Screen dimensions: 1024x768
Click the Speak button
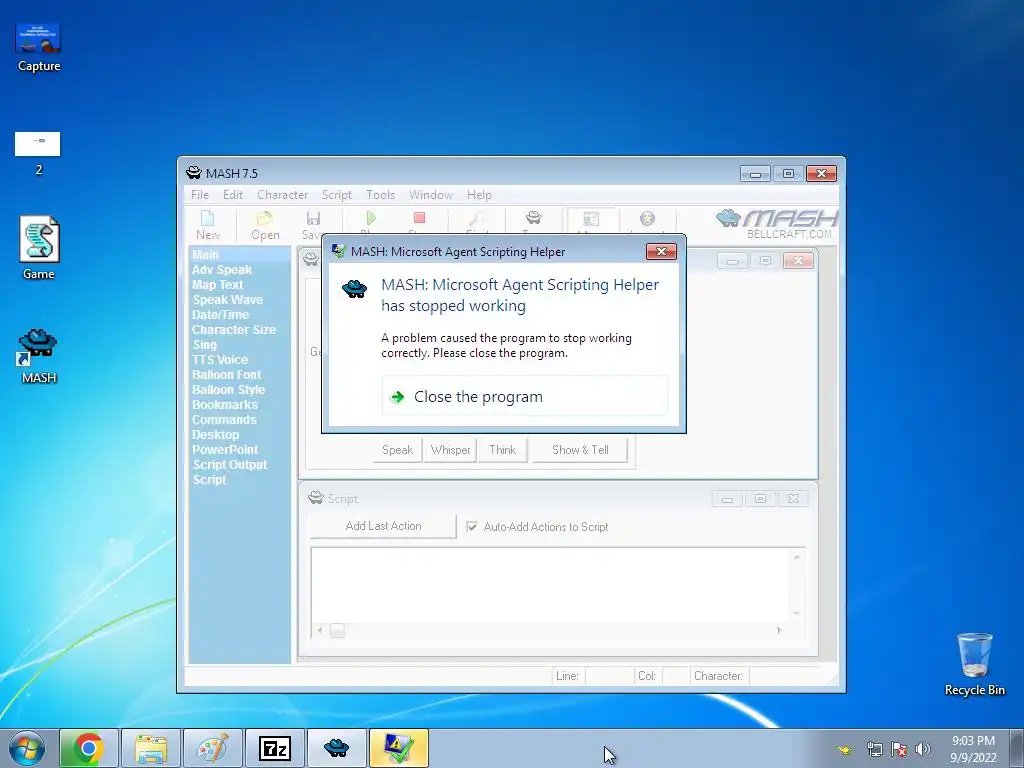pos(397,450)
